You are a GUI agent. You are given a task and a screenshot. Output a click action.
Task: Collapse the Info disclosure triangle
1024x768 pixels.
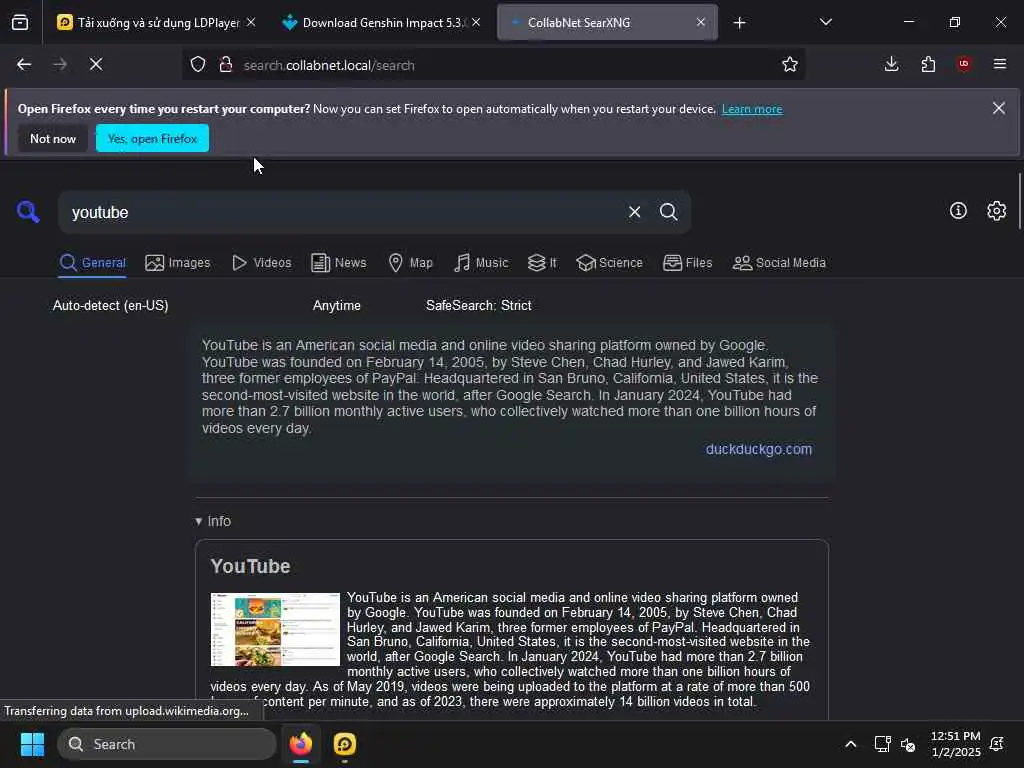coord(199,521)
